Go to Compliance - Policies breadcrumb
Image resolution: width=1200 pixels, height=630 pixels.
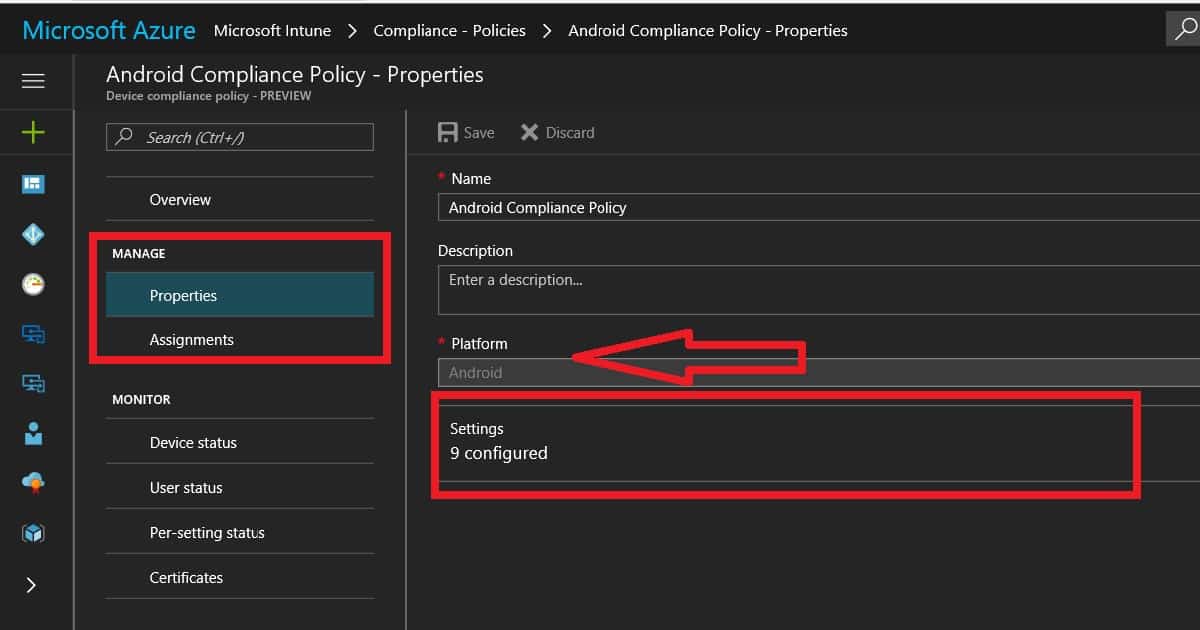(x=450, y=30)
